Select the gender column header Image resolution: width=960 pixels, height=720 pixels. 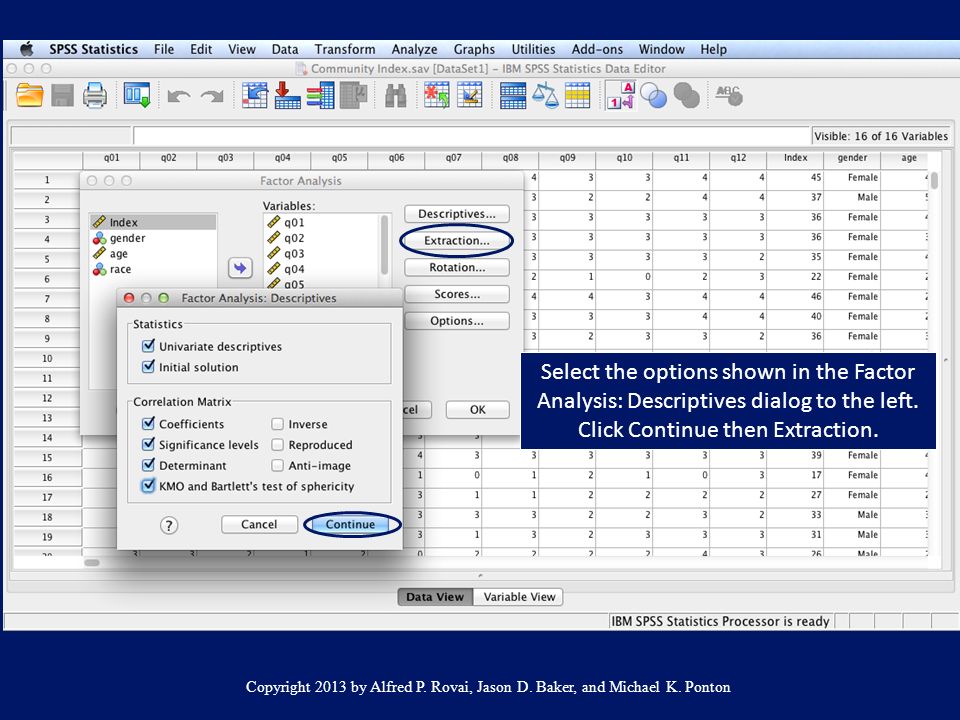(x=852, y=158)
